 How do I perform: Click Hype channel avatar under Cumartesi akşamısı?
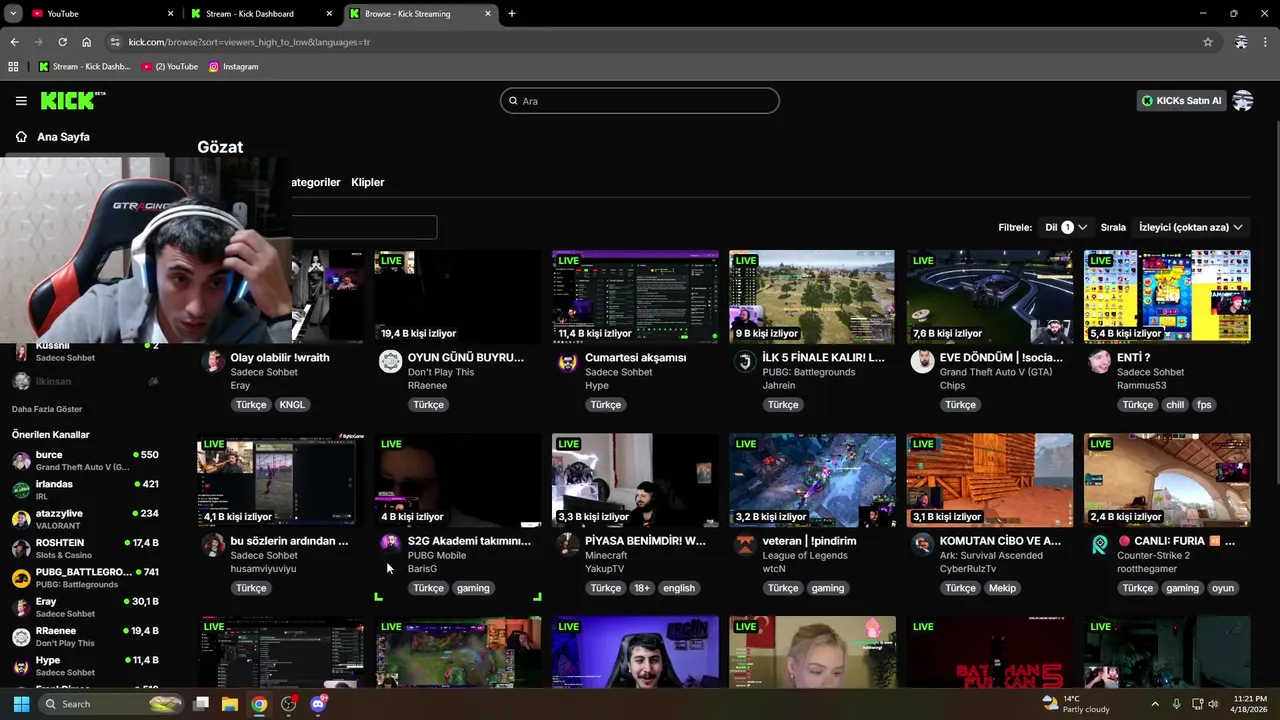[567, 362]
